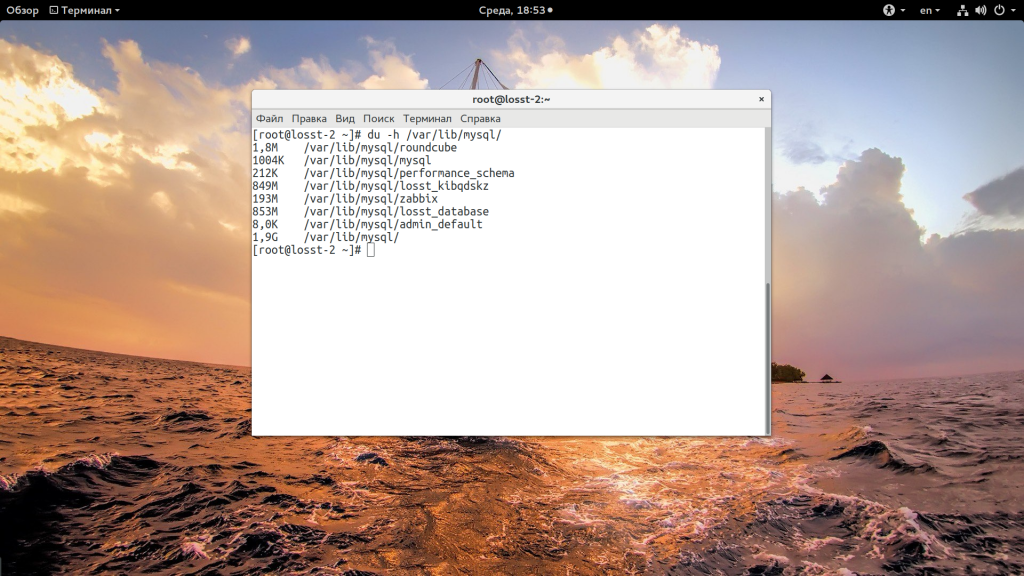Screen dimensions: 1024x576
Task: Close the root@losst-2 terminal window
Action: 761,99
